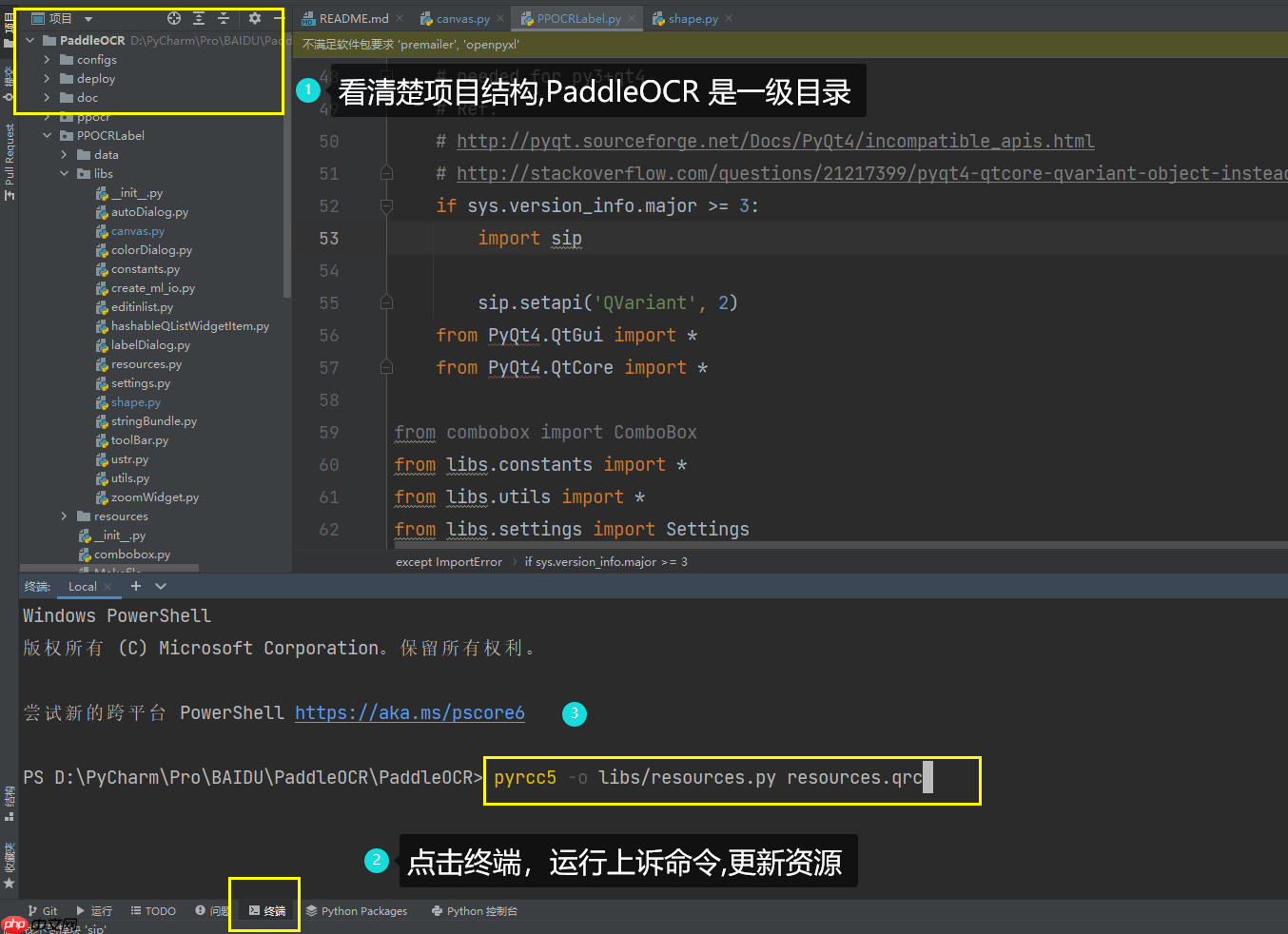Click the + to add new terminal

135,586
